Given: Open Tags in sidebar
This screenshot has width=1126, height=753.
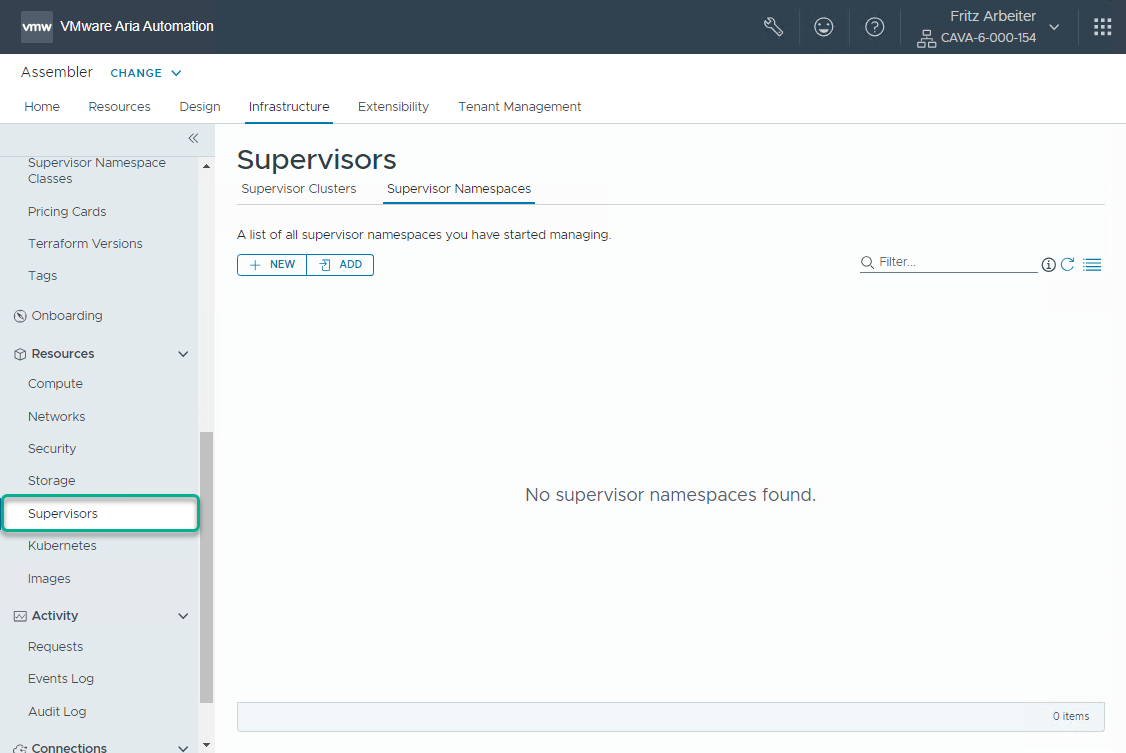Looking at the screenshot, I should pyautogui.click(x=42, y=276).
